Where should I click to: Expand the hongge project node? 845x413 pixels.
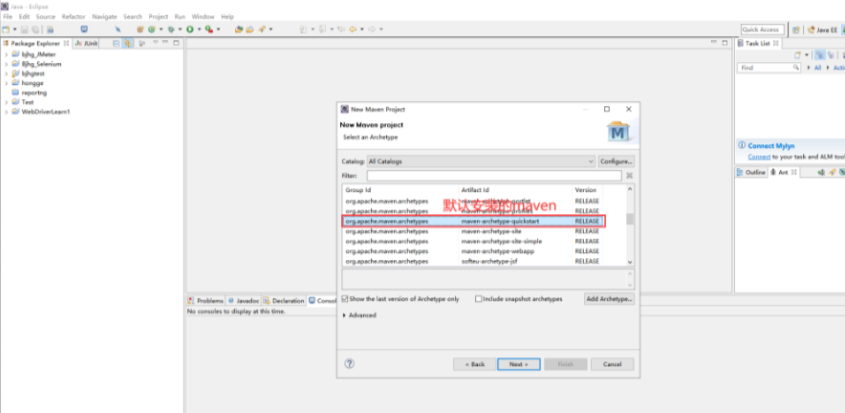point(6,84)
